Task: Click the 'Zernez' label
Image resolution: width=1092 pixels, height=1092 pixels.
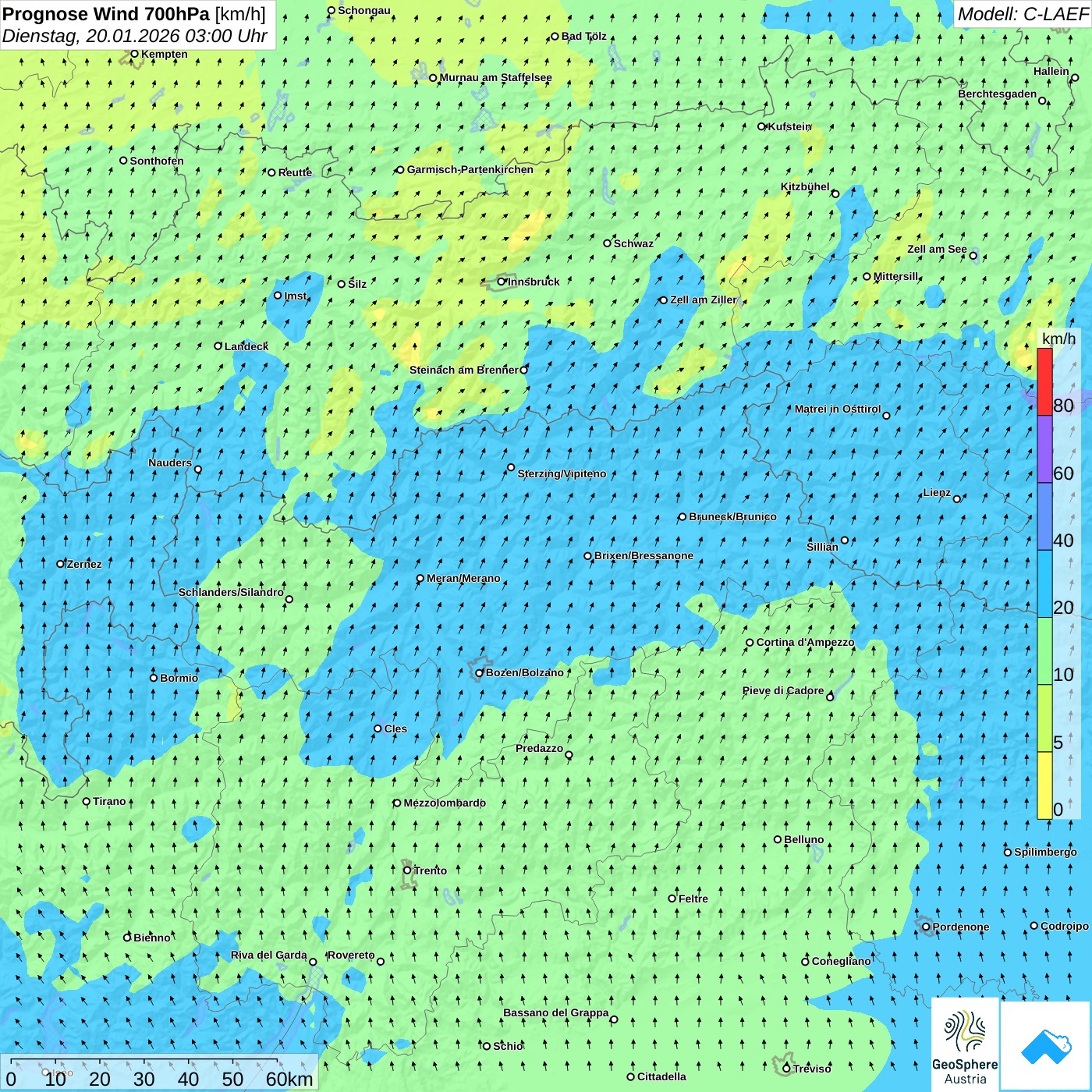Action: (x=84, y=564)
